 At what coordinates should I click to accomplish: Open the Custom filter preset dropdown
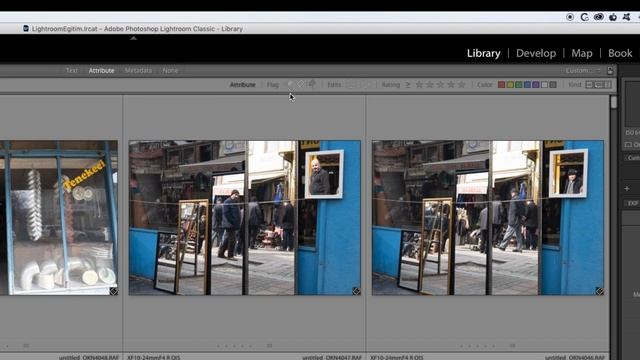pyautogui.click(x=583, y=71)
